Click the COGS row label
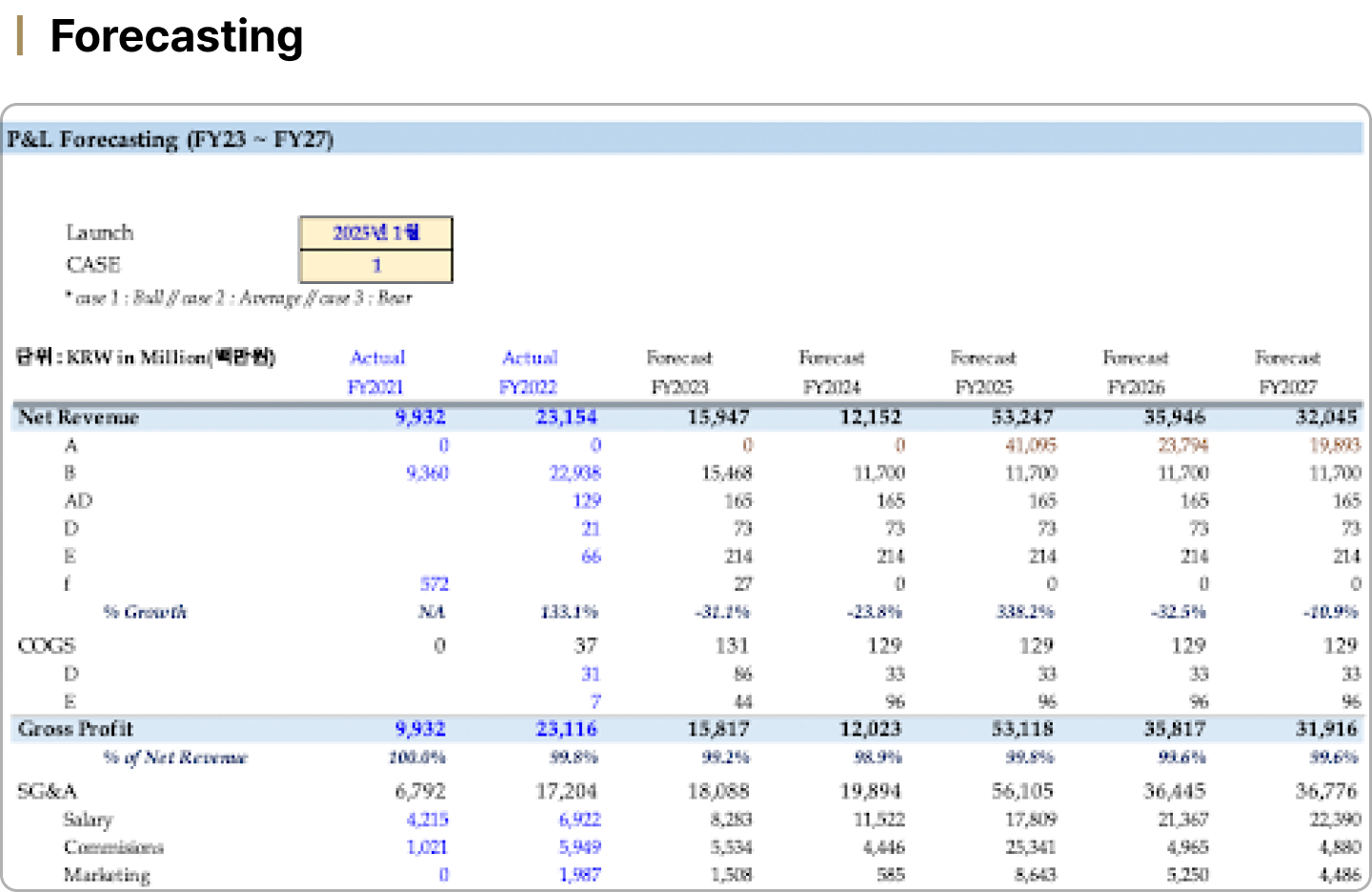1372x892 pixels. pyautogui.click(x=47, y=646)
